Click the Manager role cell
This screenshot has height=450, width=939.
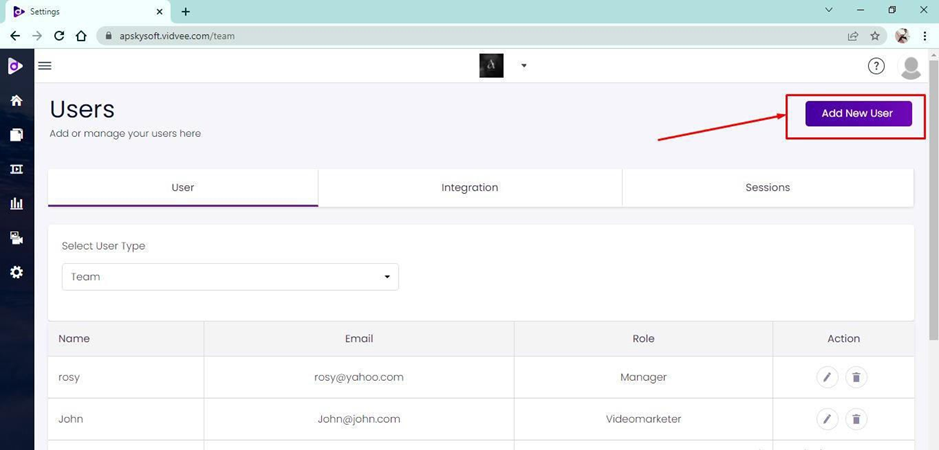pyautogui.click(x=643, y=377)
